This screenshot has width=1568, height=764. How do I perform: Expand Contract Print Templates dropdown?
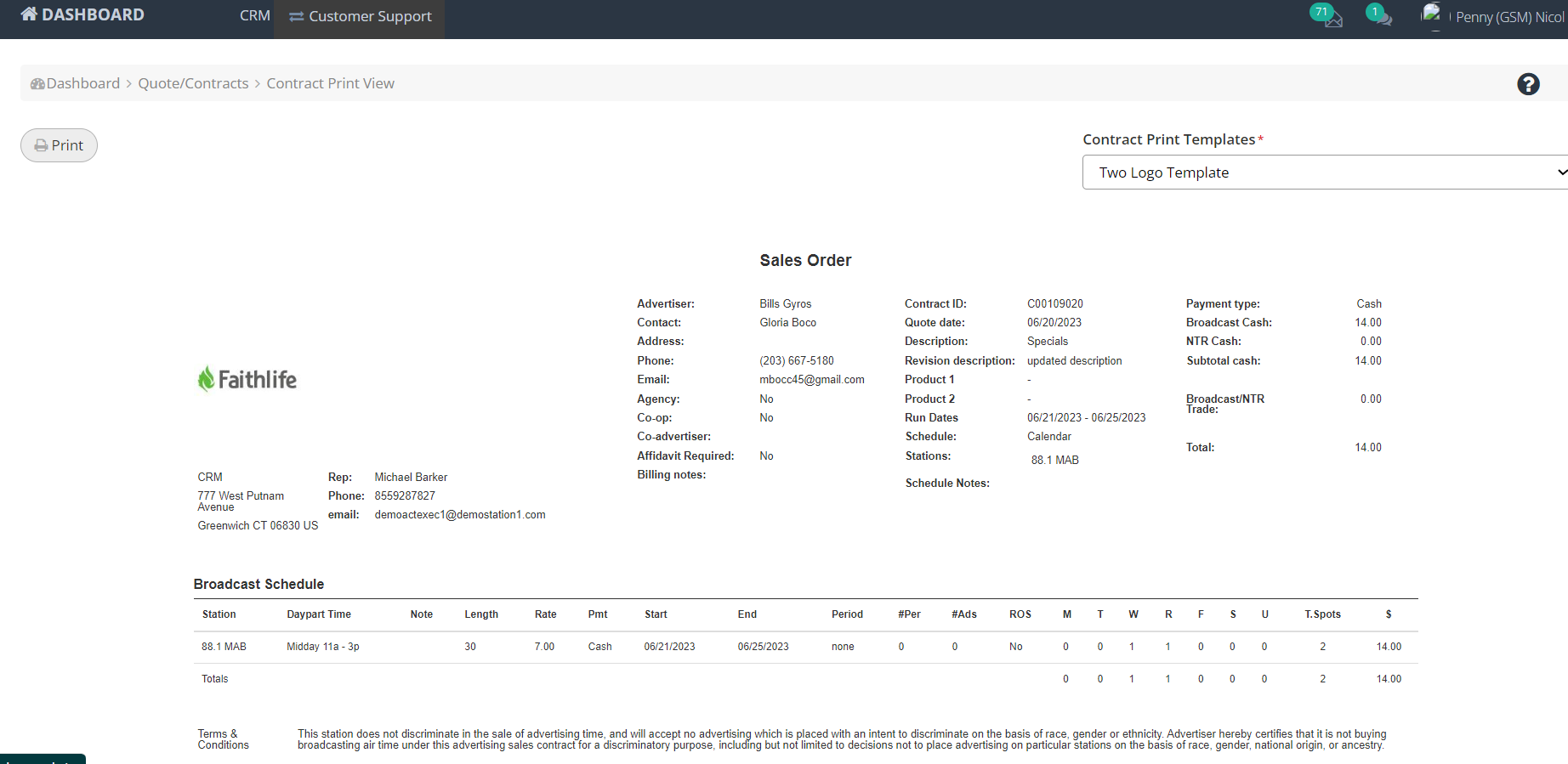pyautogui.click(x=1325, y=173)
